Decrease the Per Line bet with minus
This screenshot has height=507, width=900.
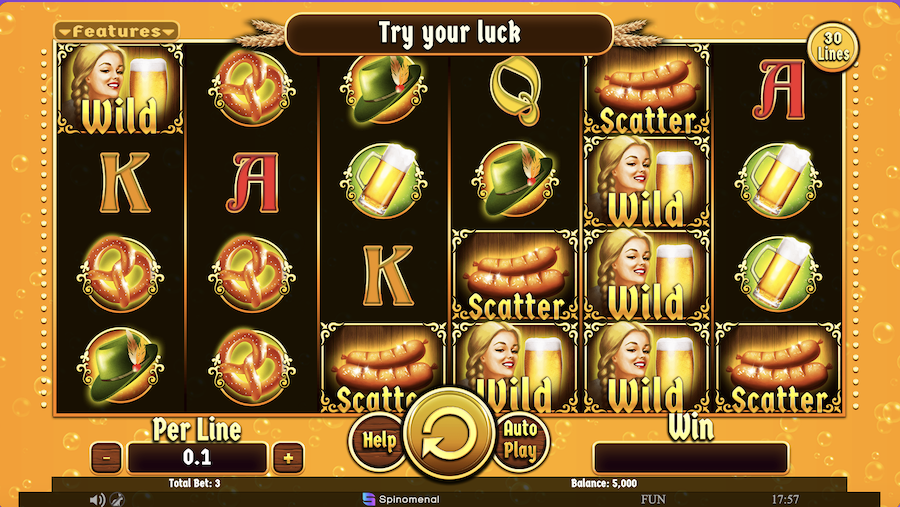[106, 458]
